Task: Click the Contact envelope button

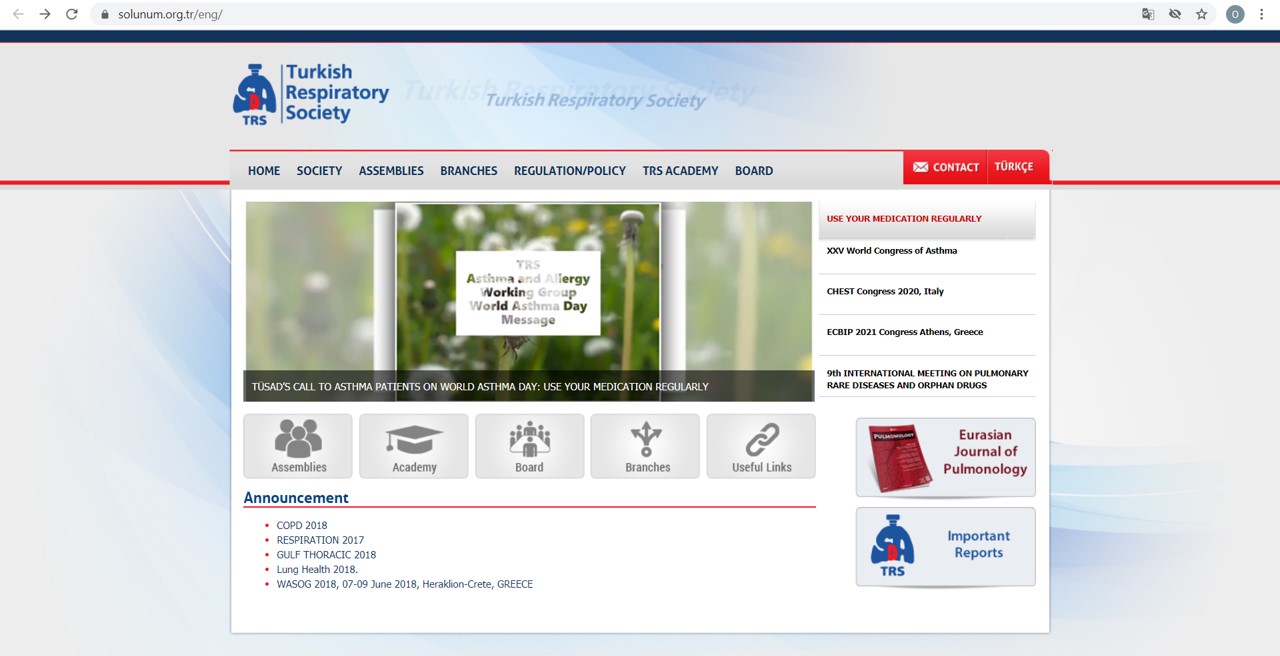Action: (945, 167)
